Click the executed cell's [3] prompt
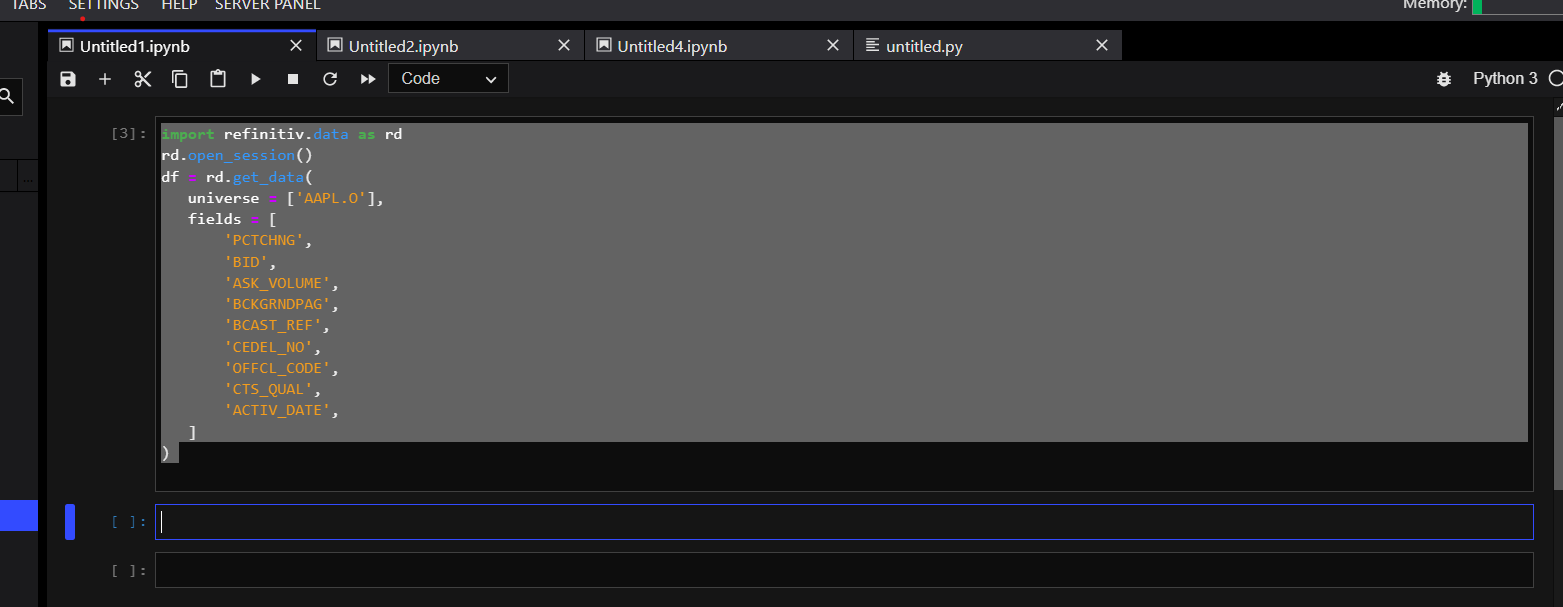The width and height of the screenshot is (1563, 607). click(129, 133)
